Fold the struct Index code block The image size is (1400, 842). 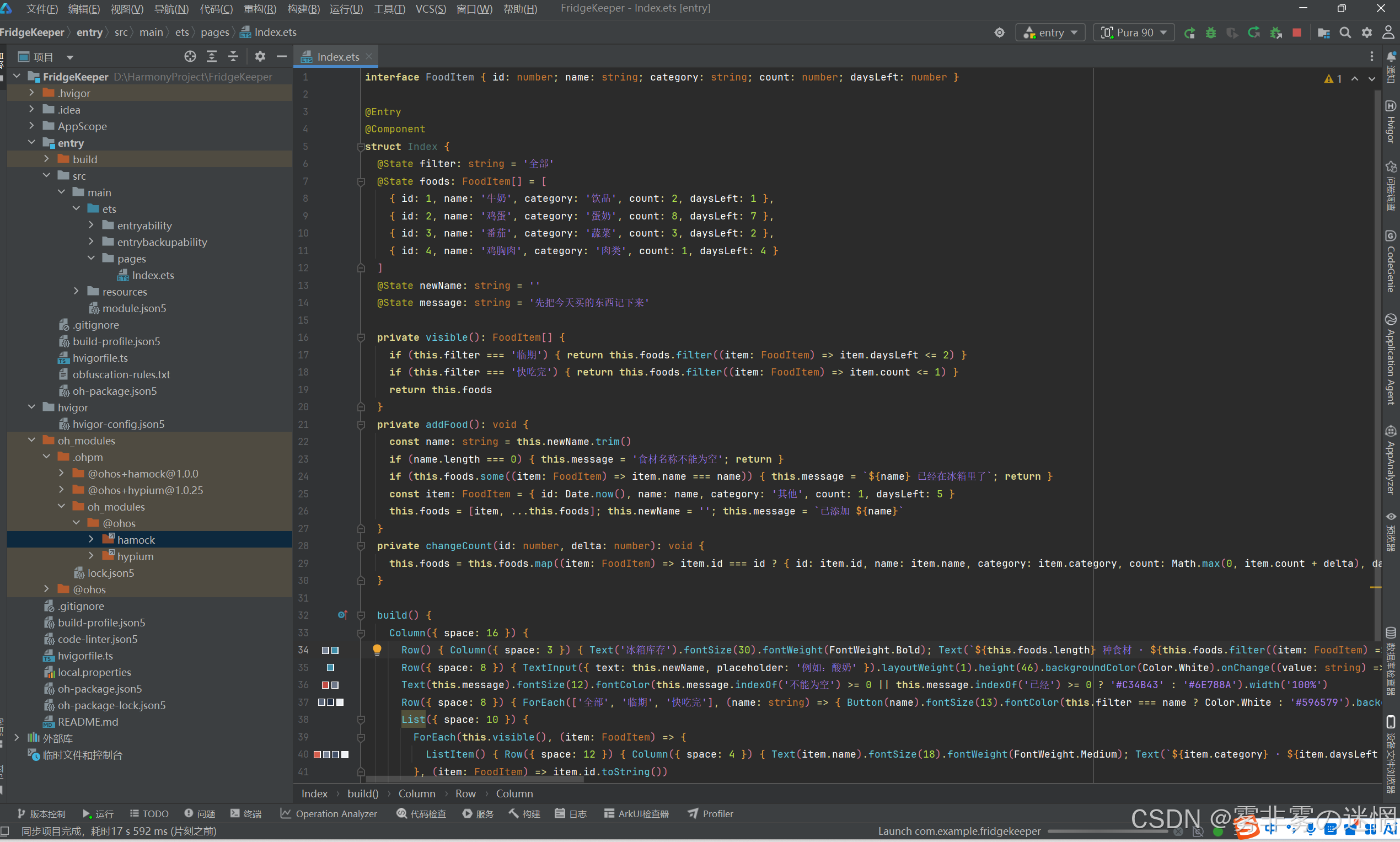(x=361, y=147)
